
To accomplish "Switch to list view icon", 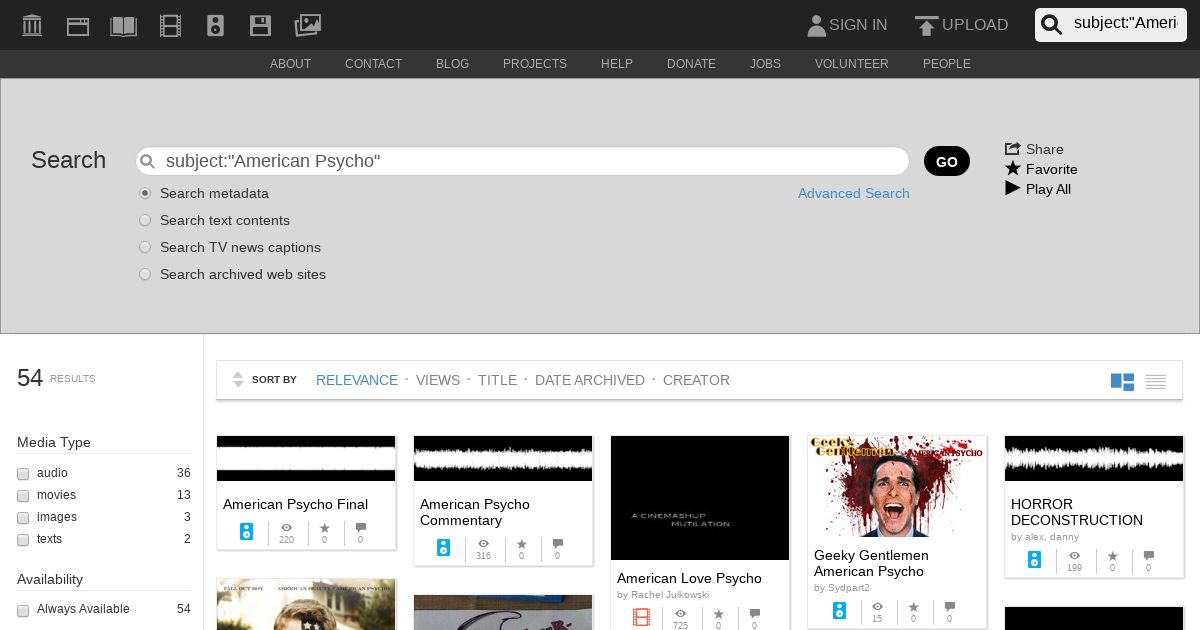I will [x=1156, y=382].
